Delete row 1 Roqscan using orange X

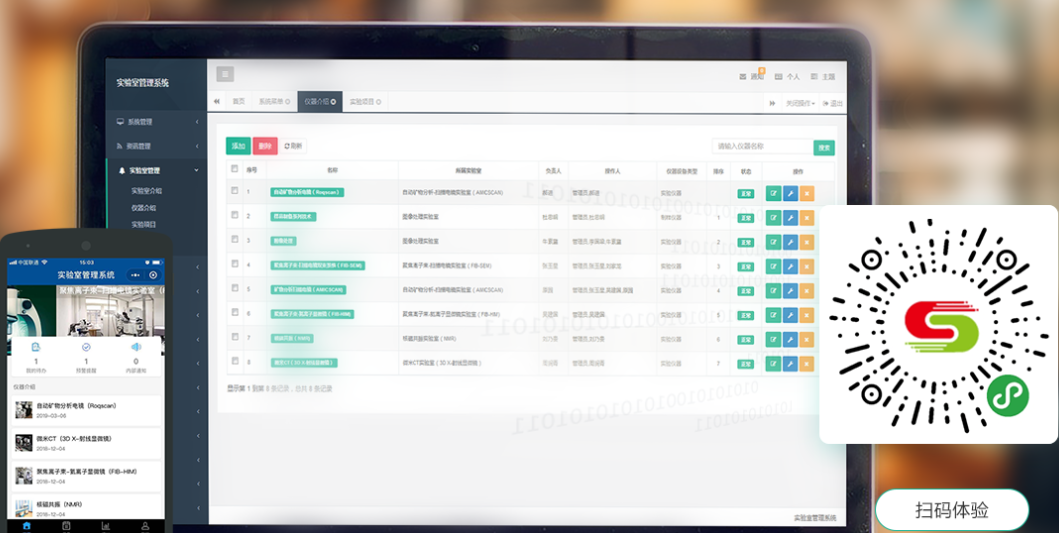806,193
